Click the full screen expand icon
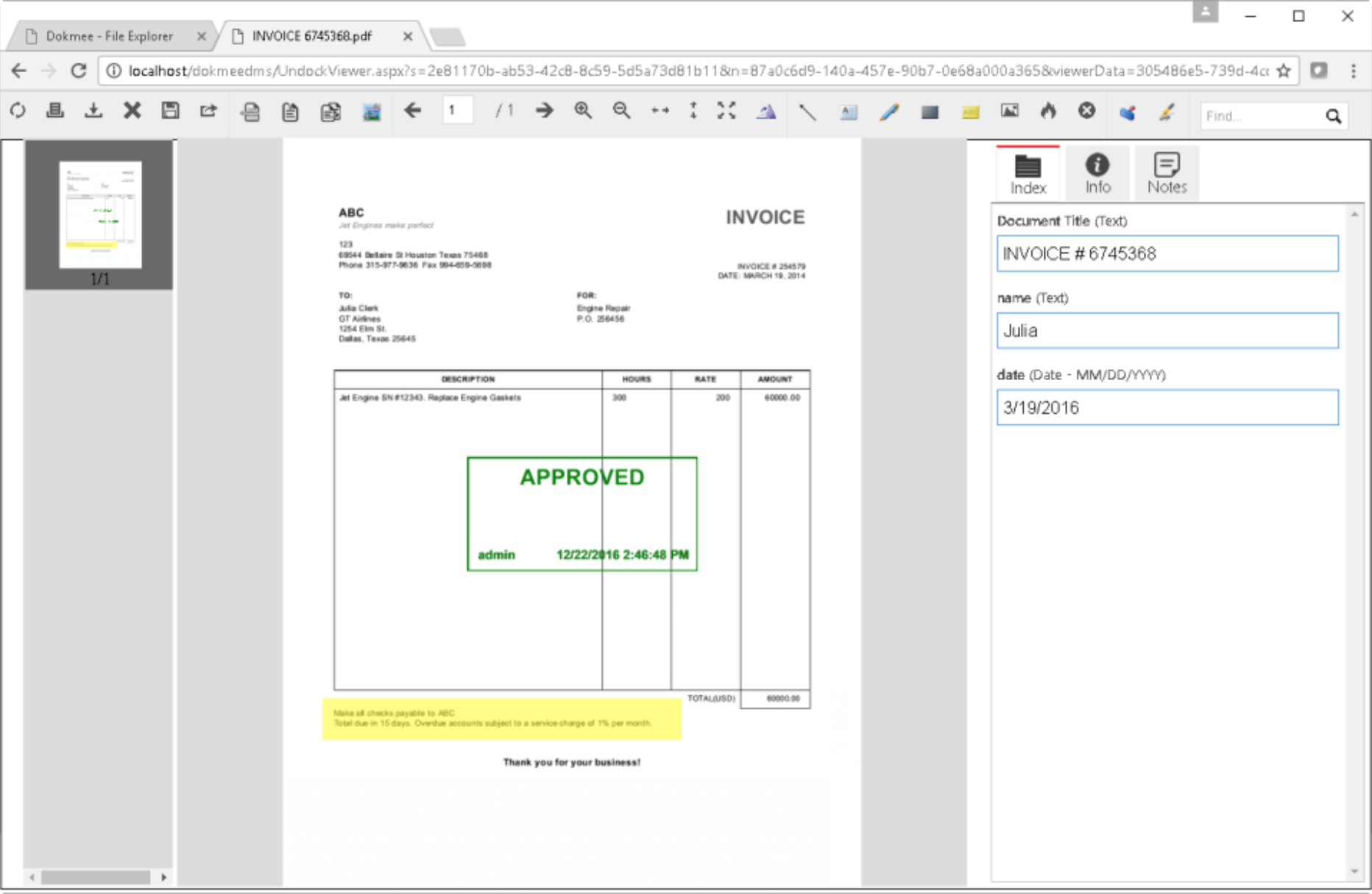Image resolution: width=1372 pixels, height=894 pixels. [726, 111]
